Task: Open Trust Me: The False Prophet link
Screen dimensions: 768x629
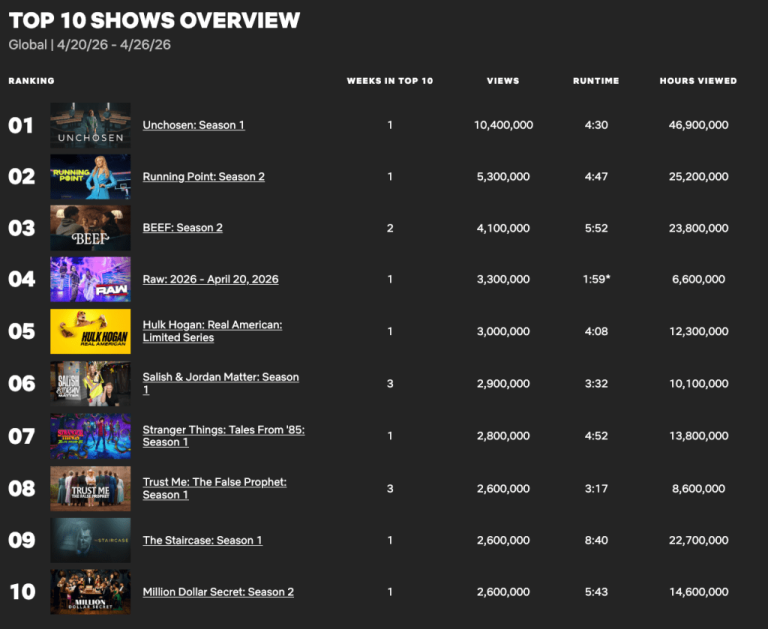Action: (x=215, y=488)
